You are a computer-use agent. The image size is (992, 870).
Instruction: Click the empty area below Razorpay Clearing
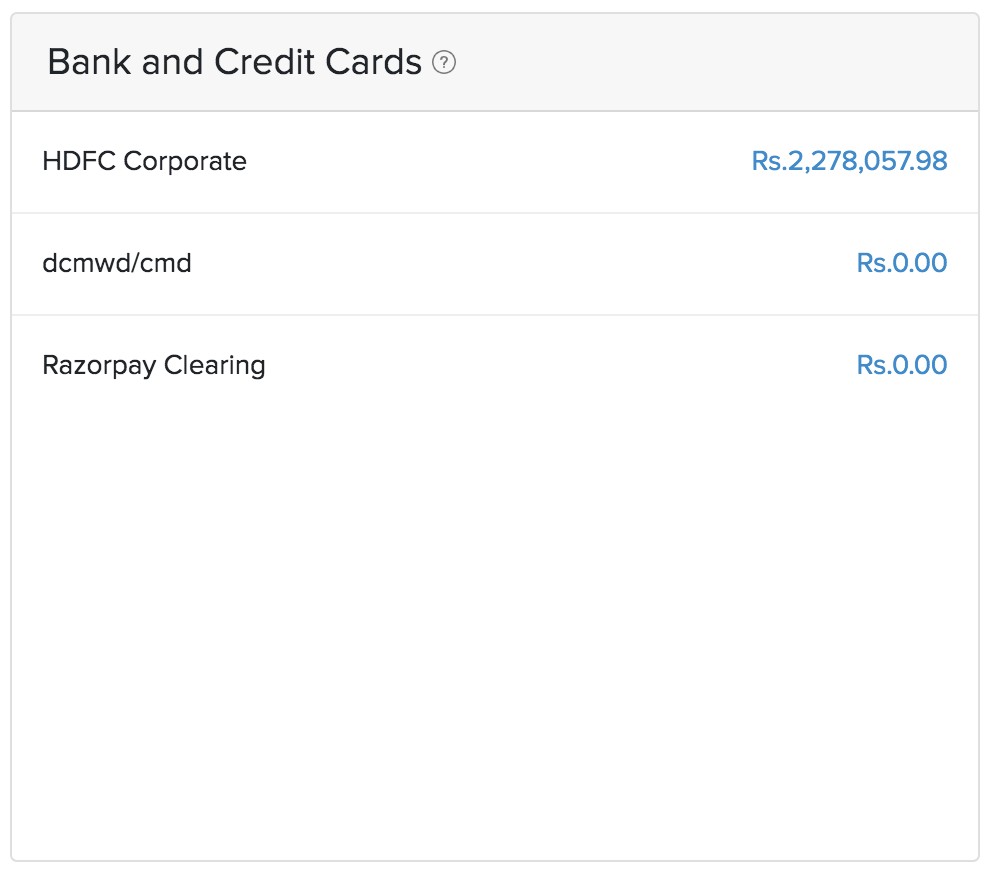(x=495, y=560)
